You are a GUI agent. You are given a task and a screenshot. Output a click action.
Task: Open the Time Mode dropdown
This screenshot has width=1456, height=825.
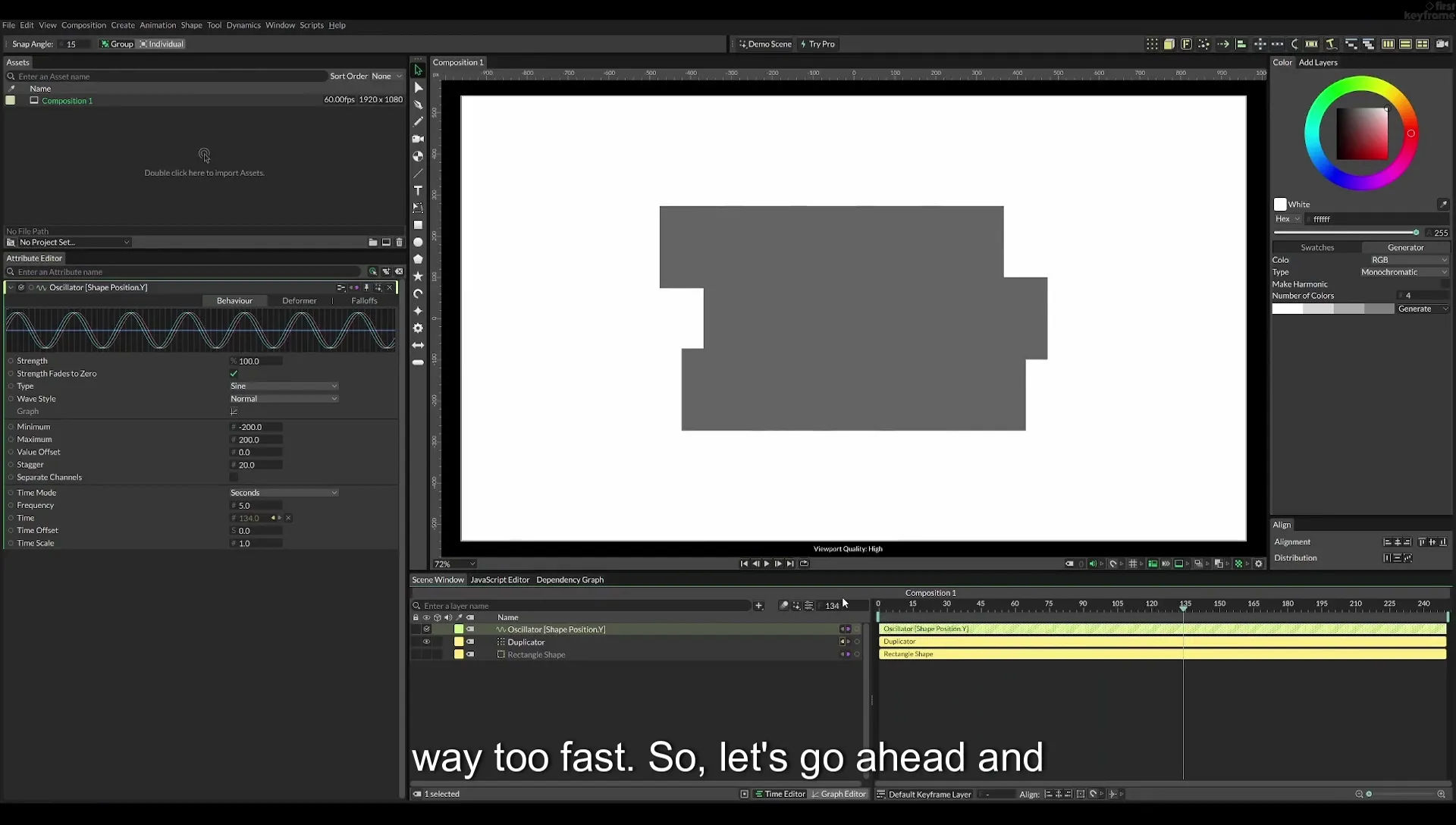(x=284, y=493)
